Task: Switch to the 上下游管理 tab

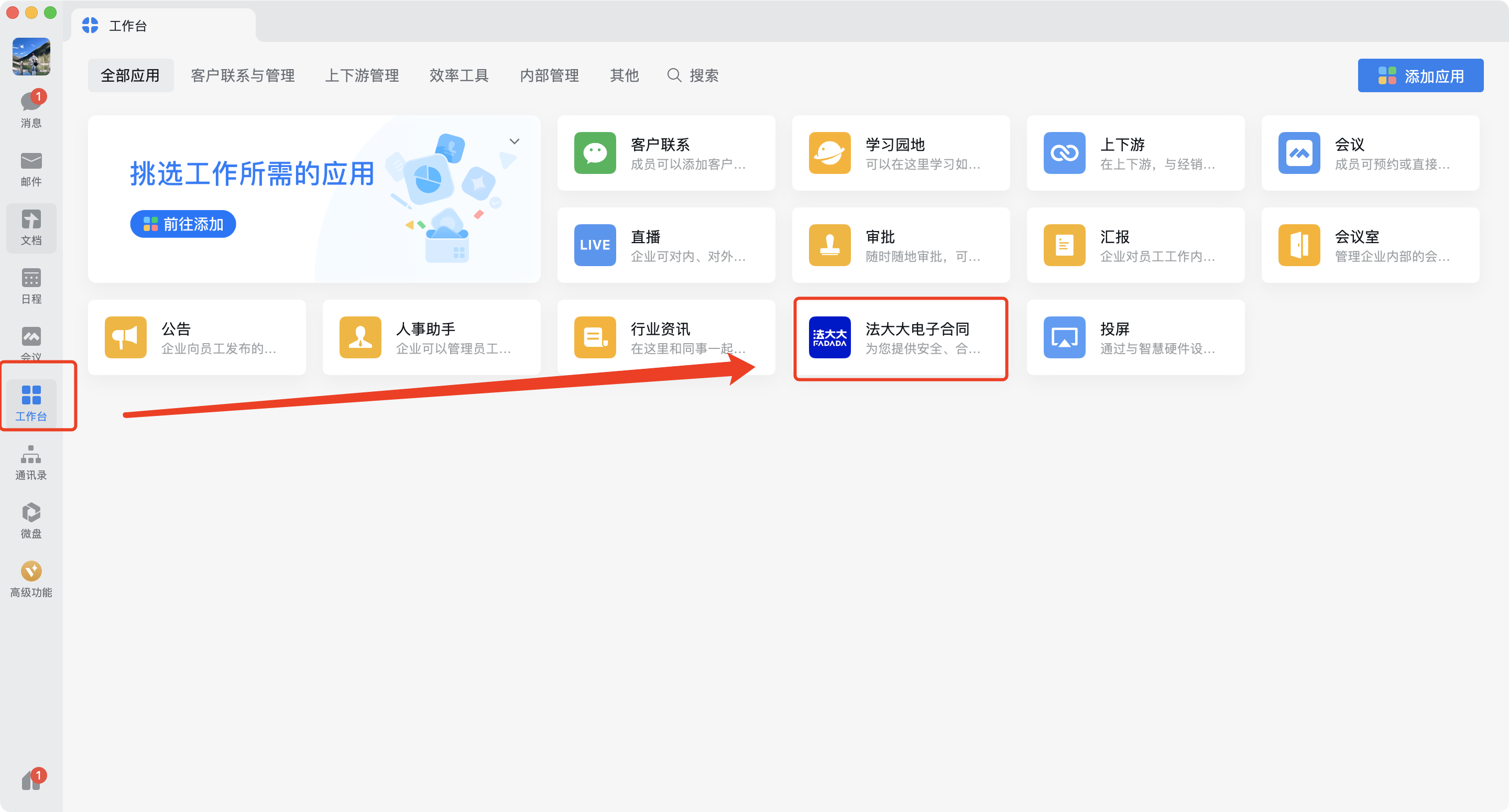Action: coord(362,75)
